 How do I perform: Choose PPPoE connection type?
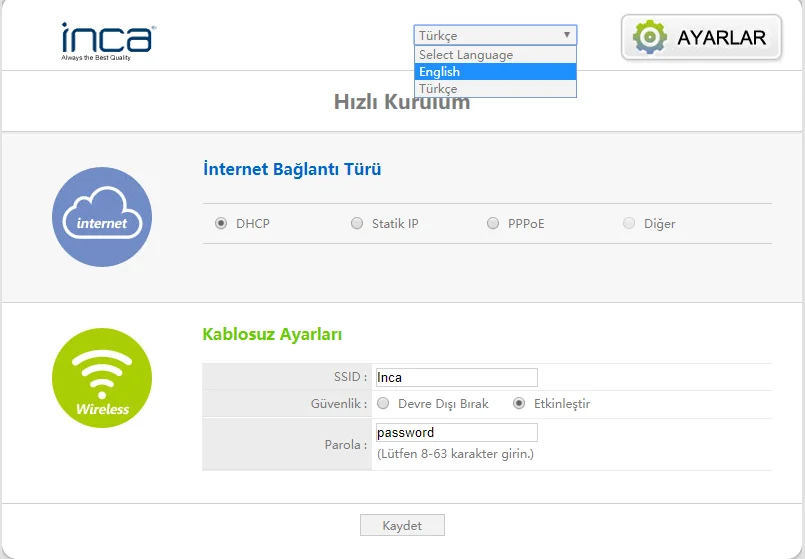(493, 223)
